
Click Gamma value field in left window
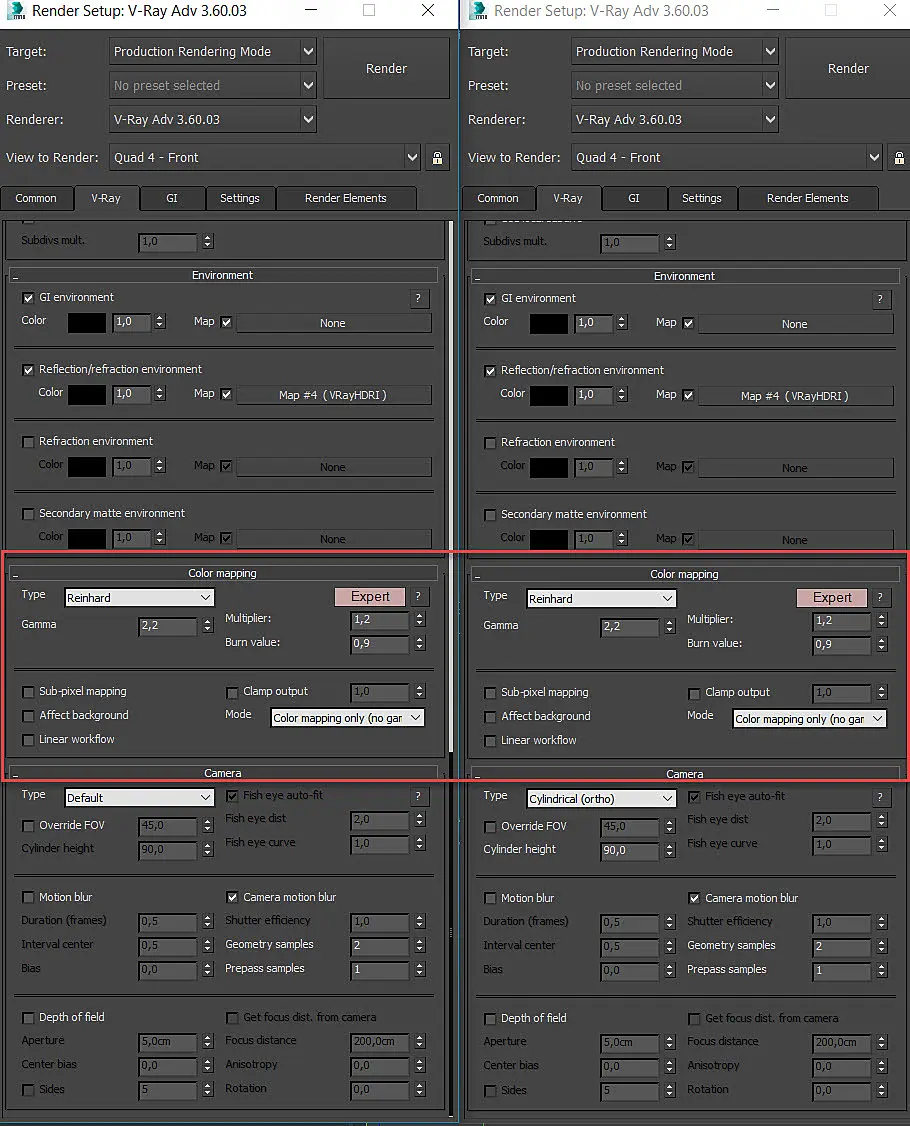[x=168, y=625]
